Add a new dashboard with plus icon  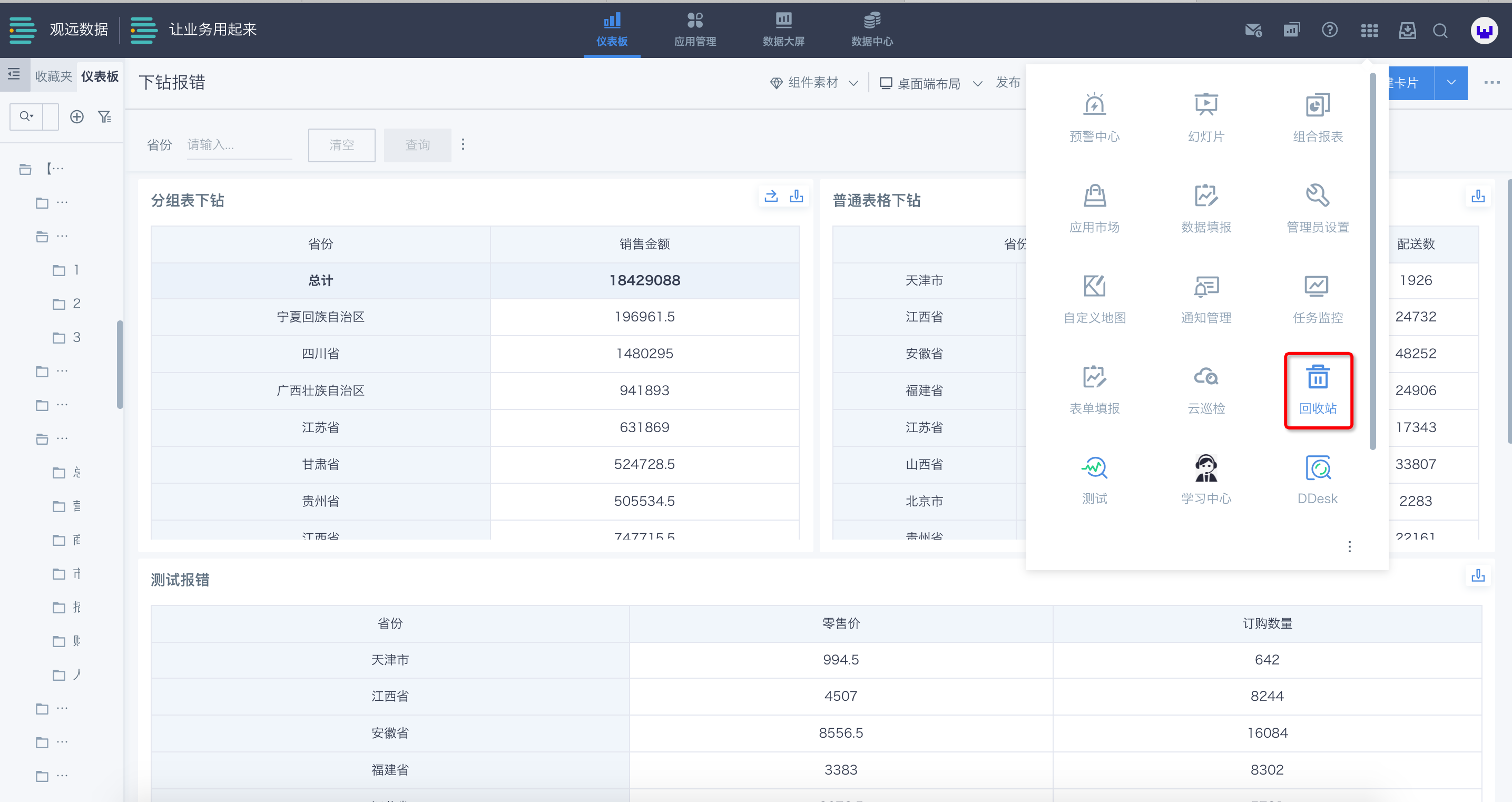click(x=76, y=117)
